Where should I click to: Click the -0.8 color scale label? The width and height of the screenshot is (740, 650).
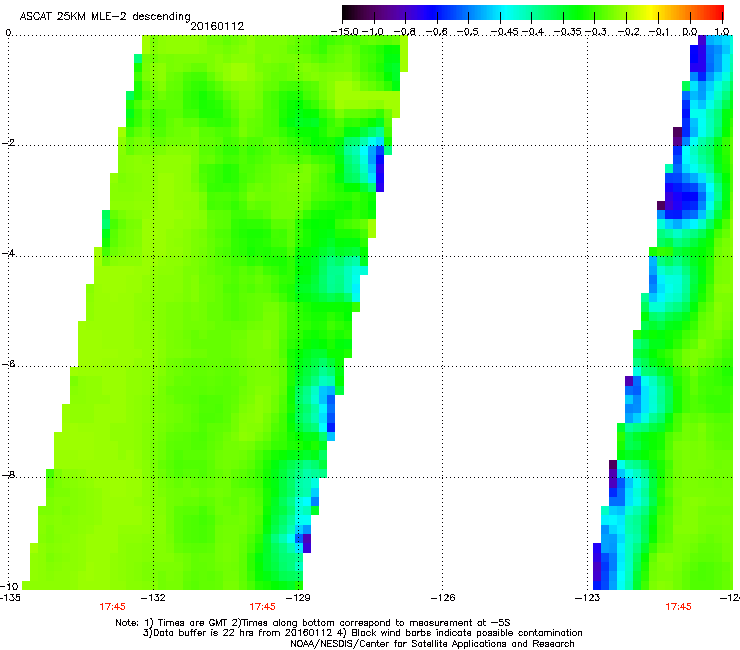pyautogui.click(x=404, y=32)
